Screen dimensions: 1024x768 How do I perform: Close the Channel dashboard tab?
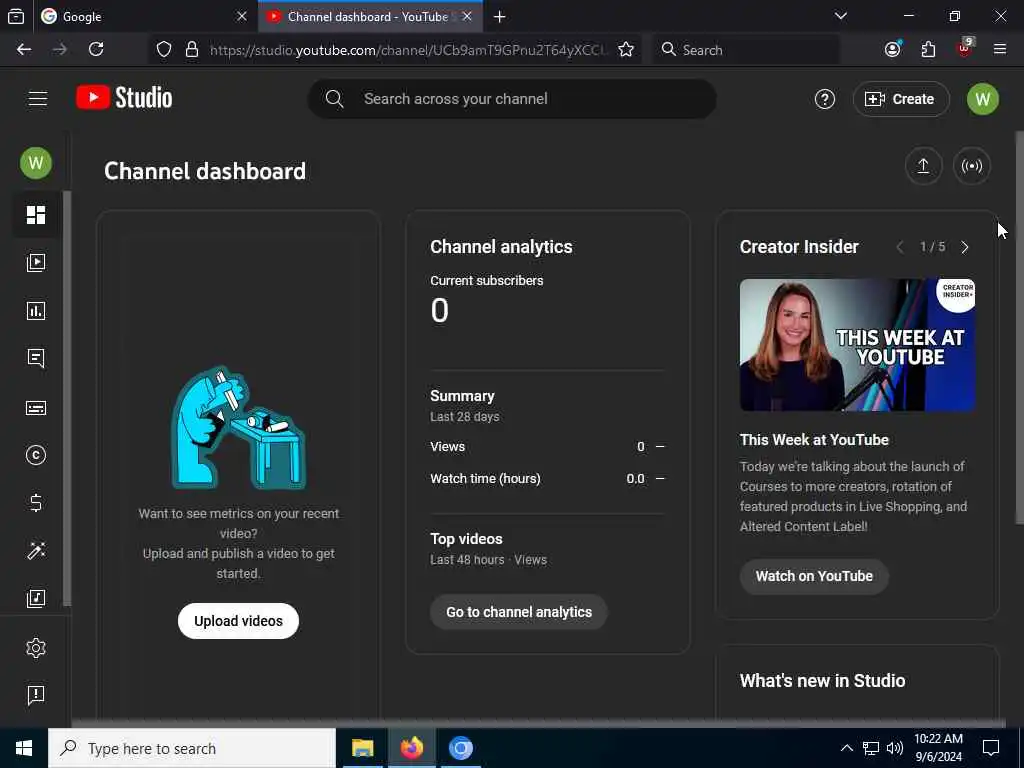[467, 16]
